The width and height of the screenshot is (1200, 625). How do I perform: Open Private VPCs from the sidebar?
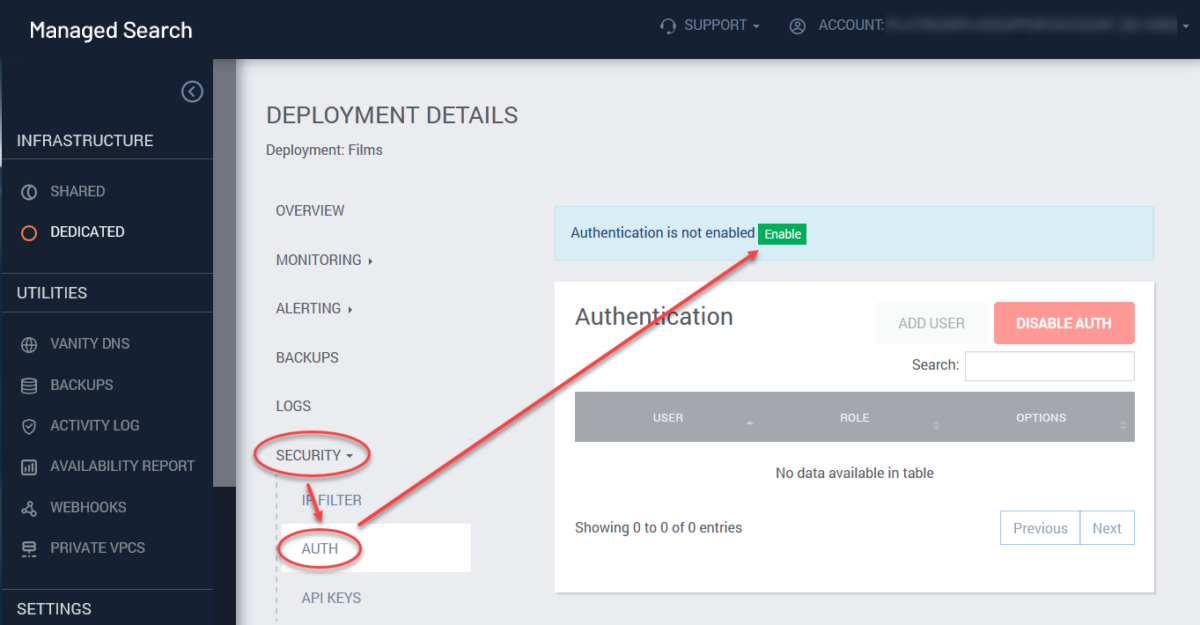tap(28, 547)
